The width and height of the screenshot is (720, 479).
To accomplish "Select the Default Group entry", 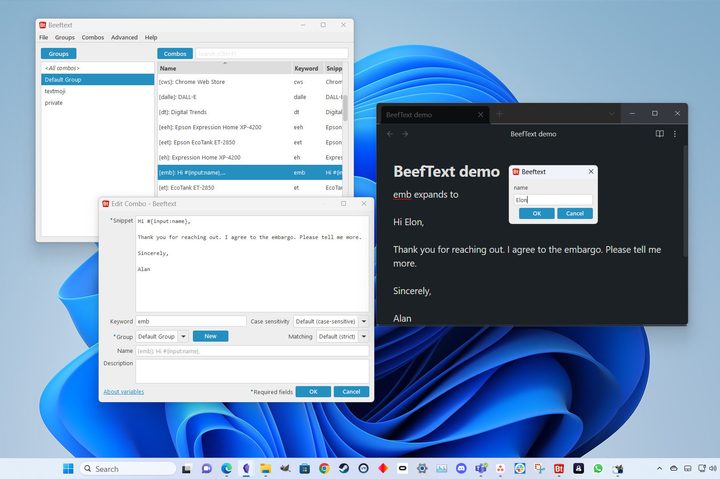I will pyautogui.click(x=97, y=79).
